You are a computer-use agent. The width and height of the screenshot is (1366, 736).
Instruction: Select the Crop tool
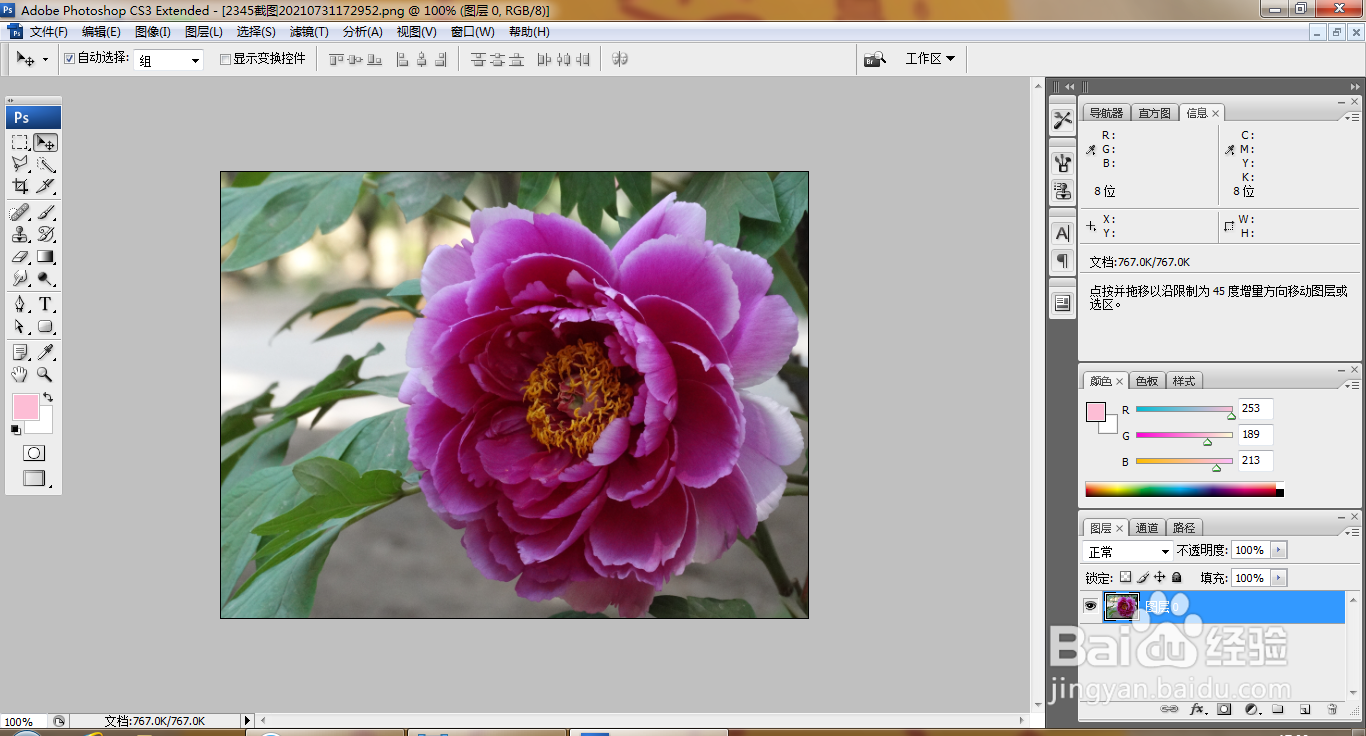pos(20,186)
